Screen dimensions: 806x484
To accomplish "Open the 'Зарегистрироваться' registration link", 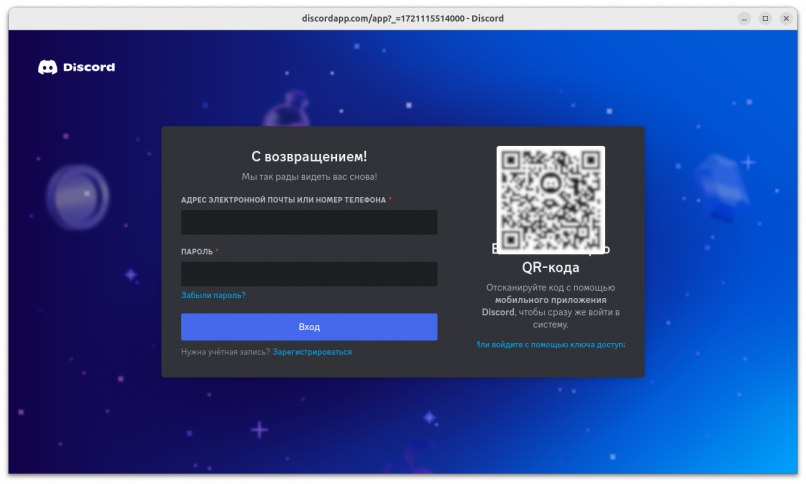I will (312, 352).
